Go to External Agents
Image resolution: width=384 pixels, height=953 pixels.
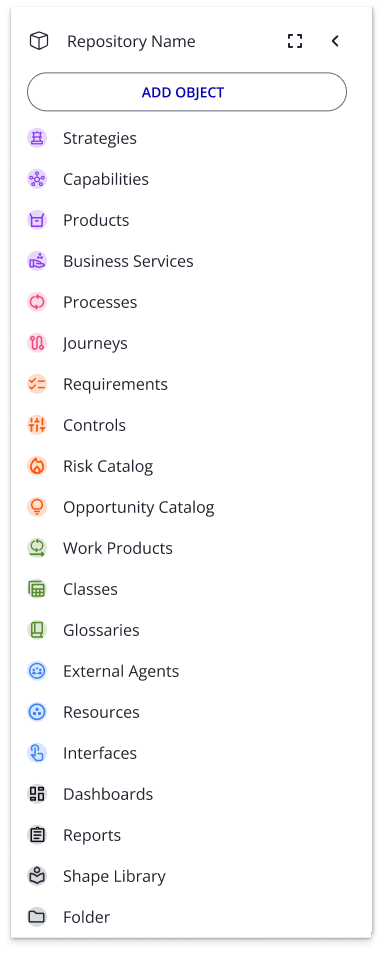tap(187, 672)
